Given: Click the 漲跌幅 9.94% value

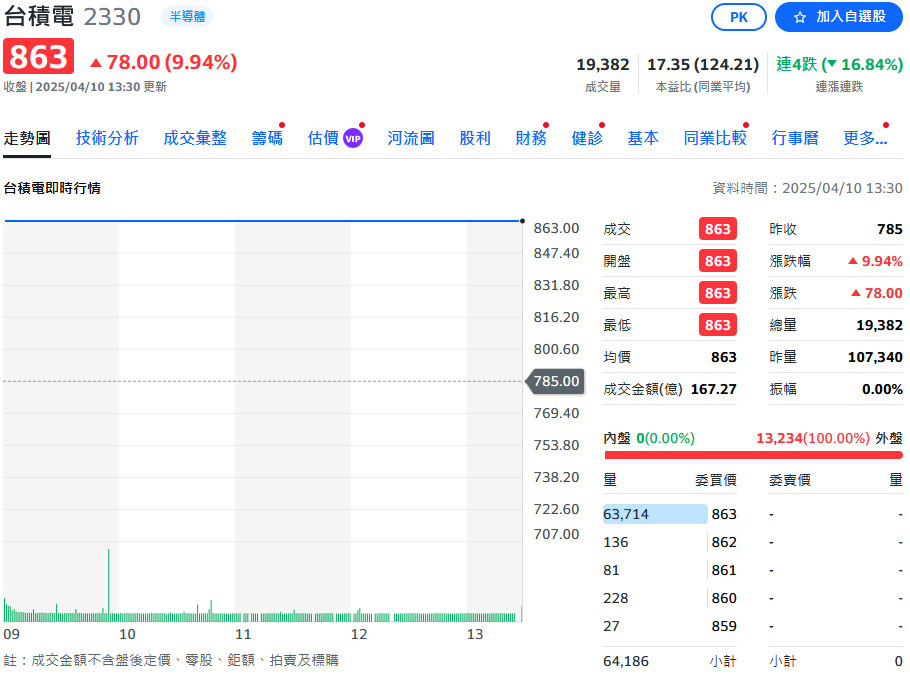Looking at the screenshot, I should tap(876, 261).
